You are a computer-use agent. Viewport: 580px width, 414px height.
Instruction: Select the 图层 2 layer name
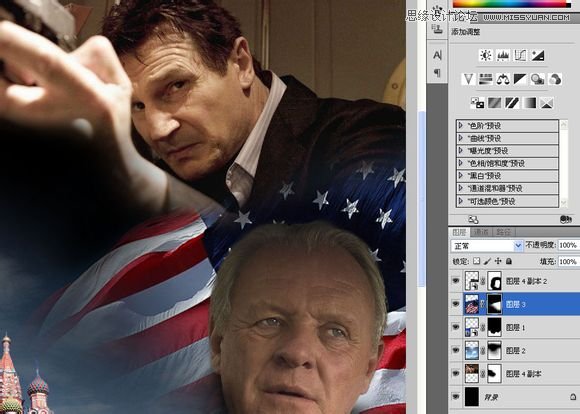pyautogui.click(x=515, y=350)
